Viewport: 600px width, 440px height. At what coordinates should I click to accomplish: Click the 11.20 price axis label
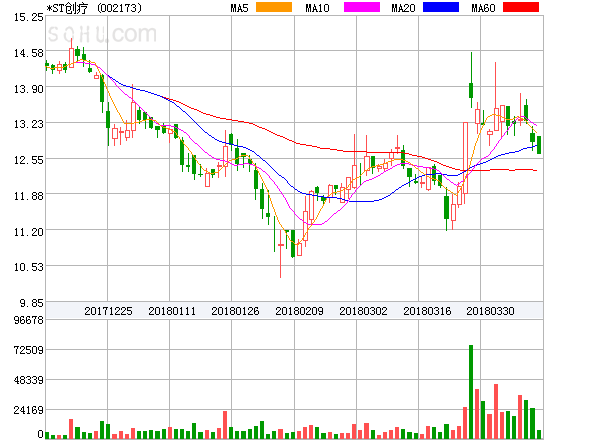coord(29,232)
